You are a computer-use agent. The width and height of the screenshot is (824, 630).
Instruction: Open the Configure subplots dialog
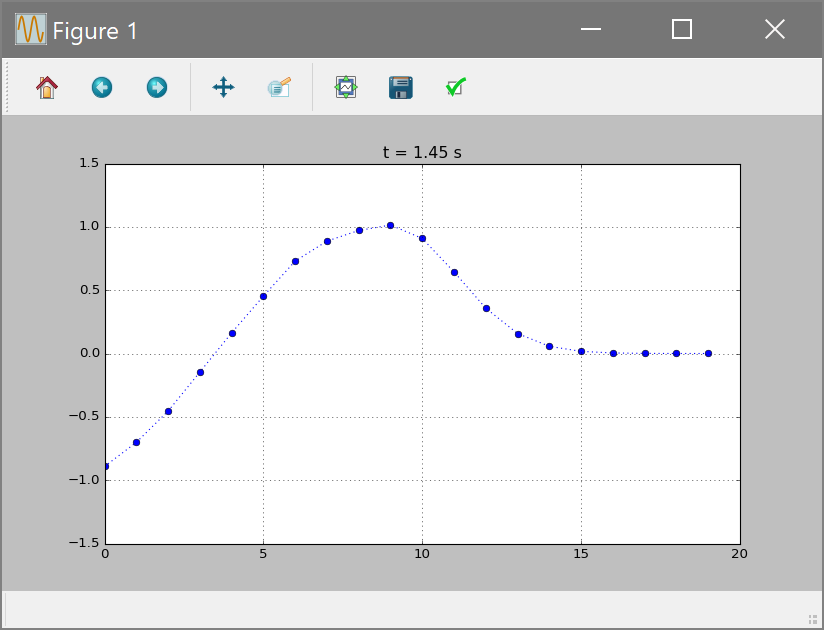click(346, 87)
